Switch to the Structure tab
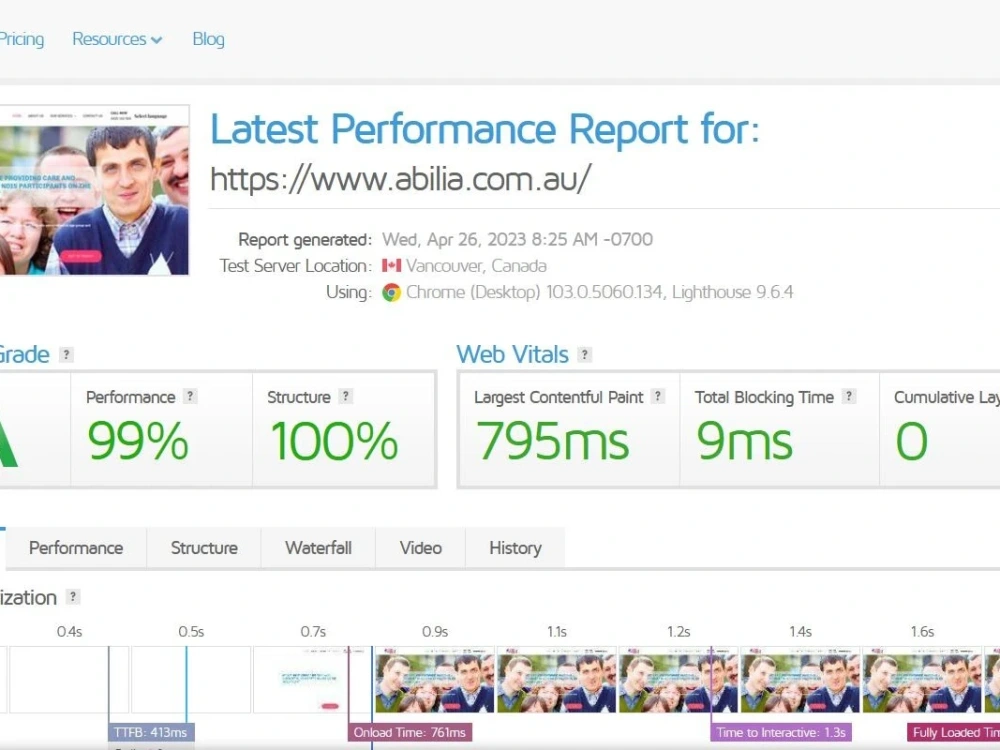Viewport: 1000px width, 750px height. tap(204, 548)
